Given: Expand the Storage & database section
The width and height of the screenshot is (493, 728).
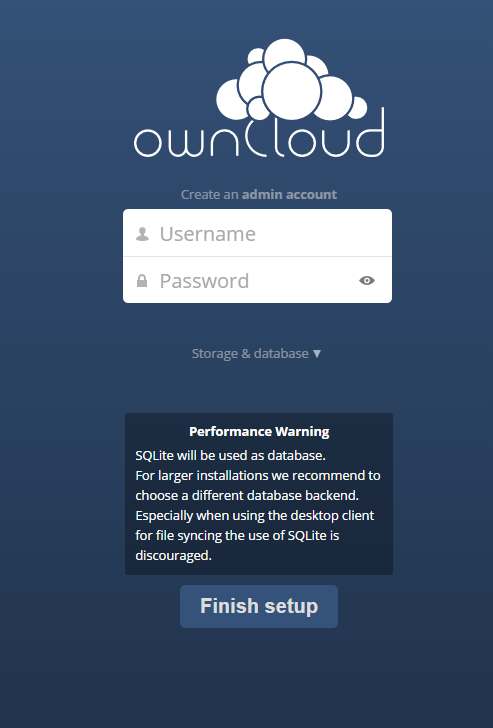Looking at the screenshot, I should coord(256,354).
